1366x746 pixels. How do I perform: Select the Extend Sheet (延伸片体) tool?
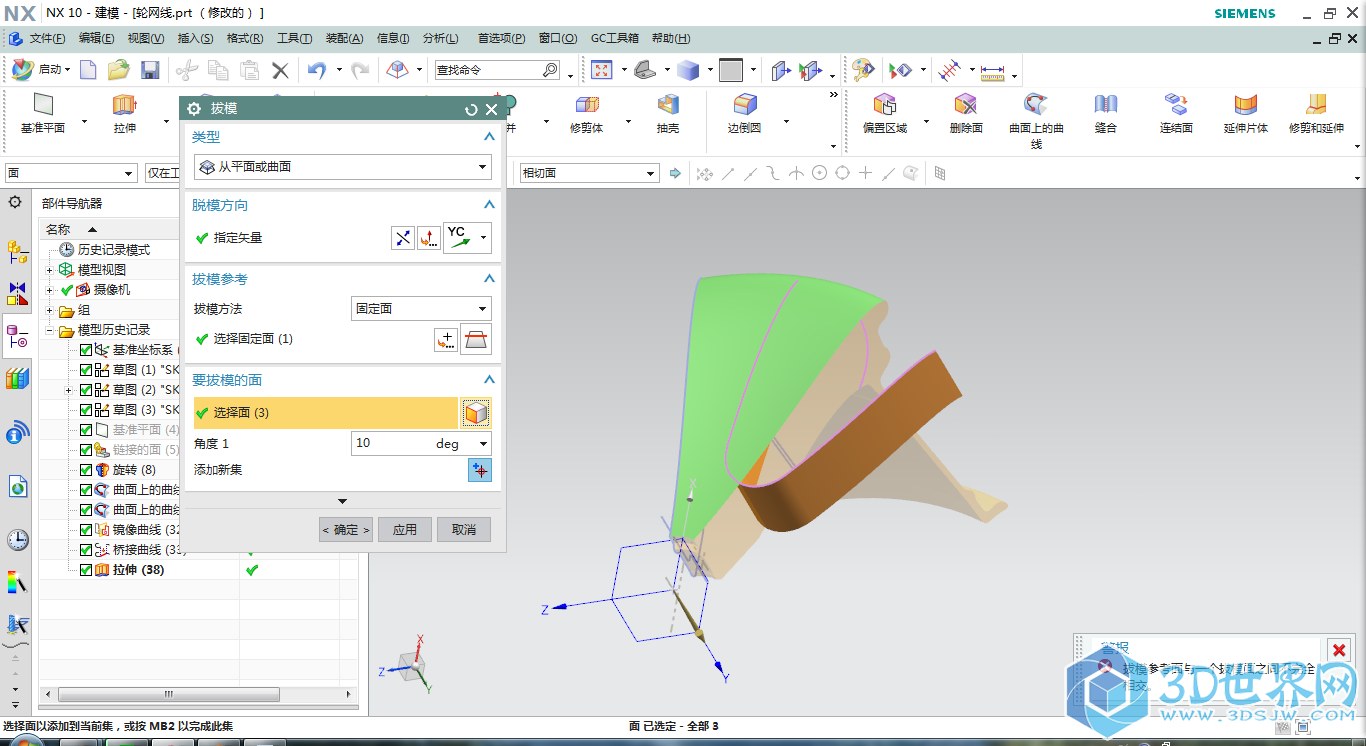point(1246,113)
